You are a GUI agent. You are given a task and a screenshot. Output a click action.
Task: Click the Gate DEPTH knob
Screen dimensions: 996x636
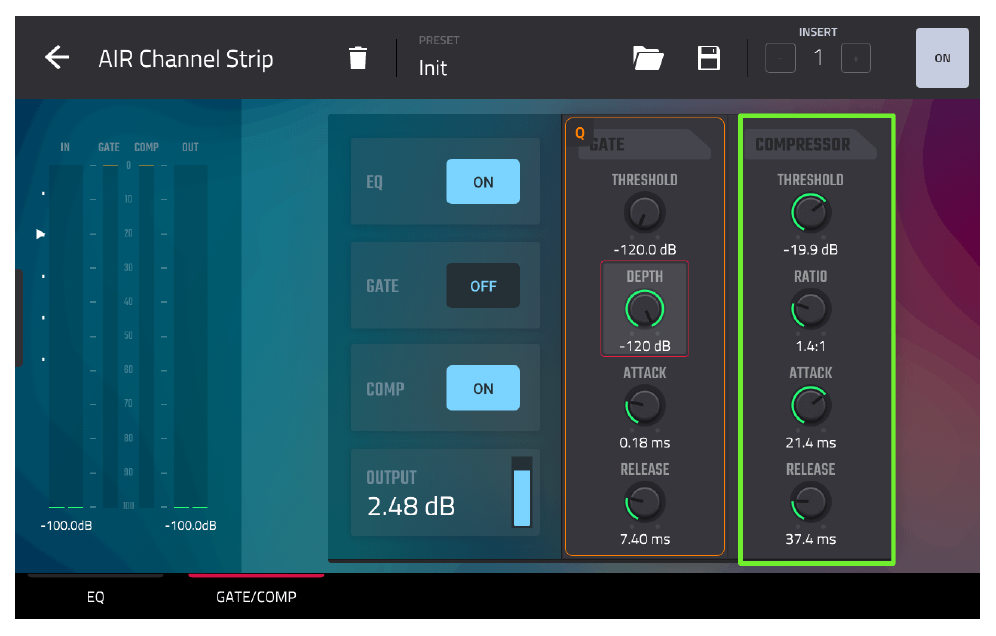tap(644, 309)
